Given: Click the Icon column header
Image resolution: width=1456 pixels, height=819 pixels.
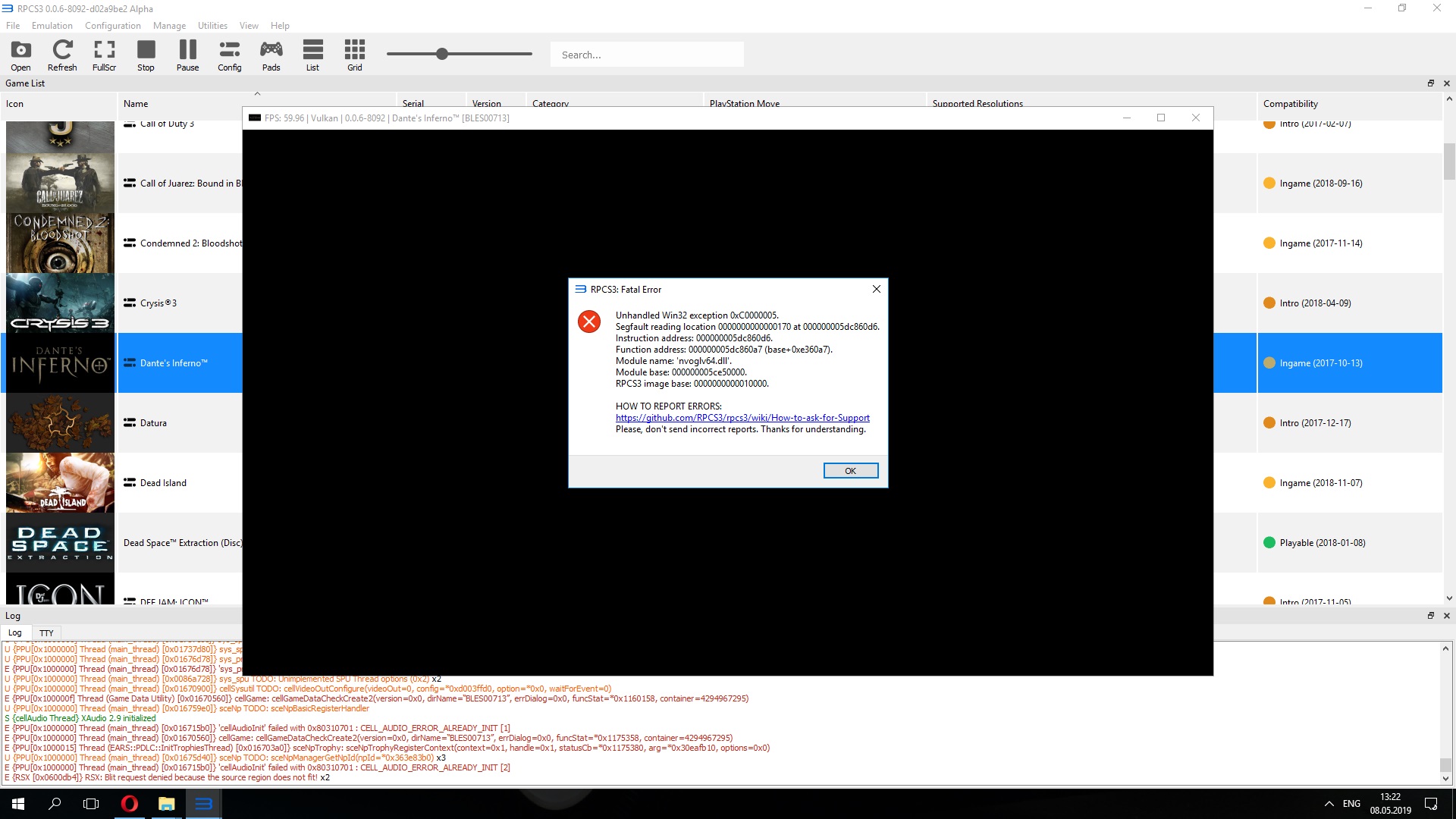Looking at the screenshot, I should pos(58,104).
